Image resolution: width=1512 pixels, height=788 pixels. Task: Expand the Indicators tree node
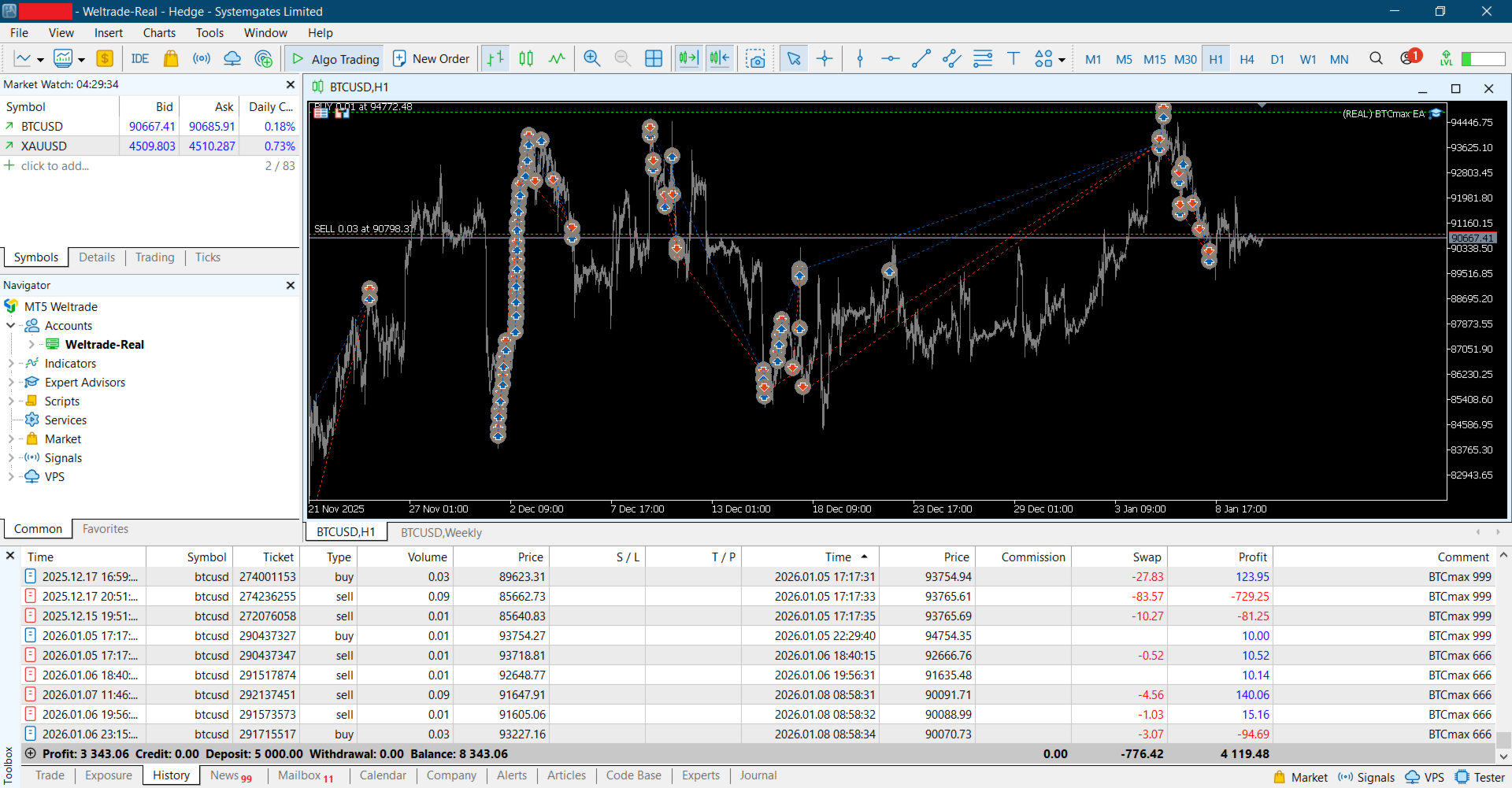click(x=11, y=364)
